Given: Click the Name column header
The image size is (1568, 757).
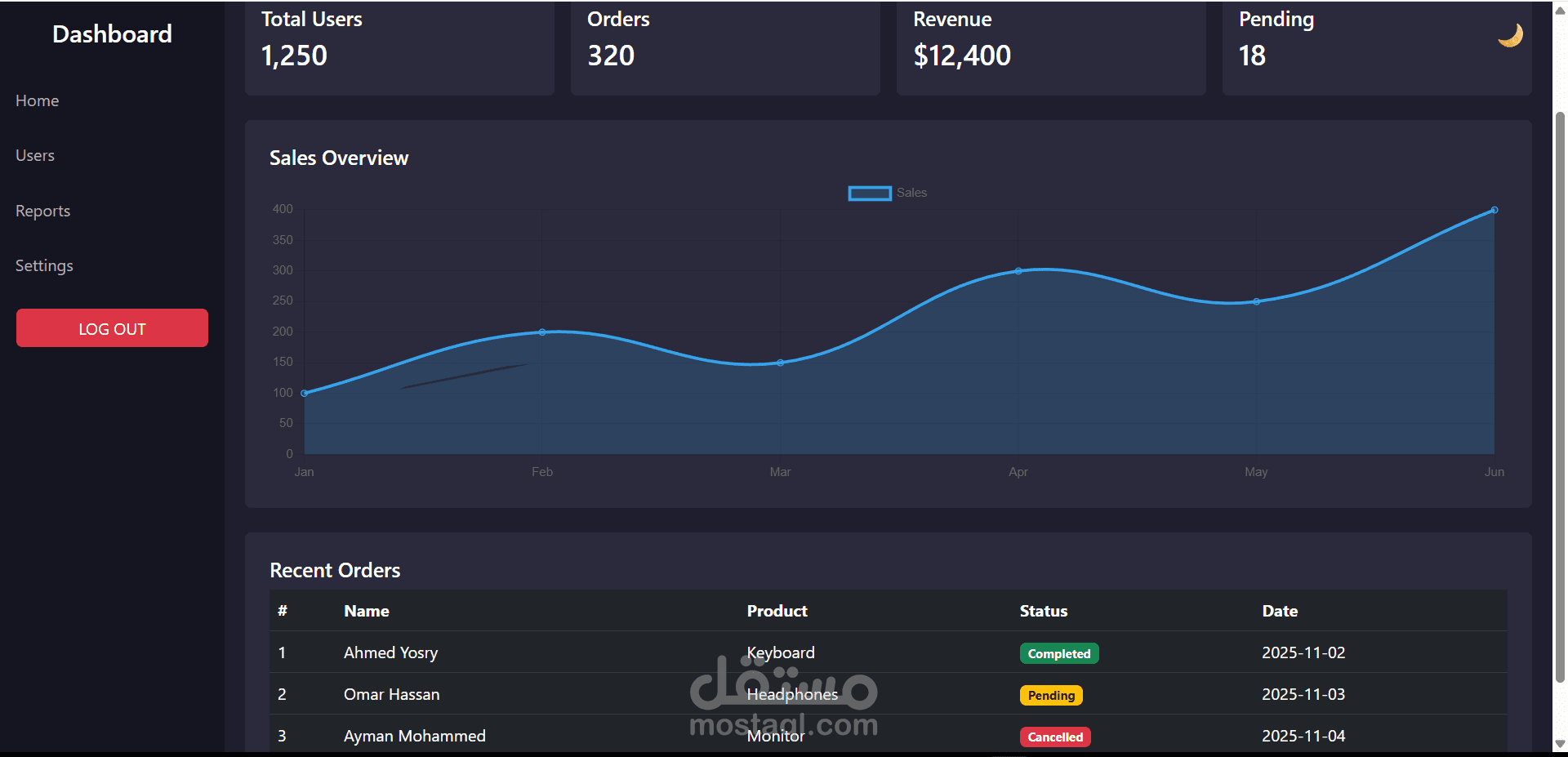Looking at the screenshot, I should 367,611.
